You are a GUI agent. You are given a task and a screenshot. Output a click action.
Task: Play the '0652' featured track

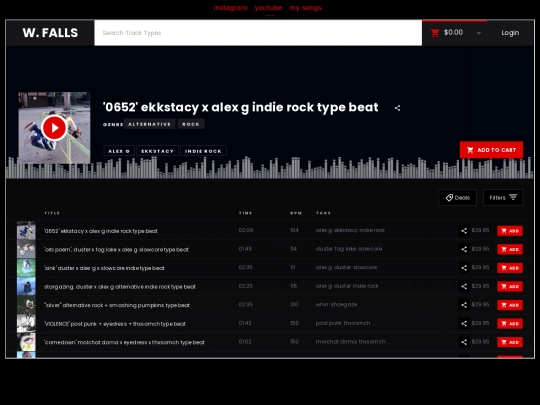click(54, 128)
